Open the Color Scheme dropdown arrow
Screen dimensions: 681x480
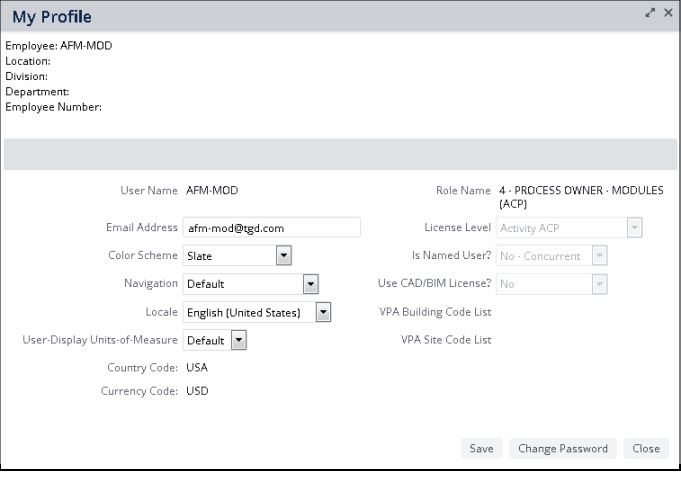tap(284, 255)
